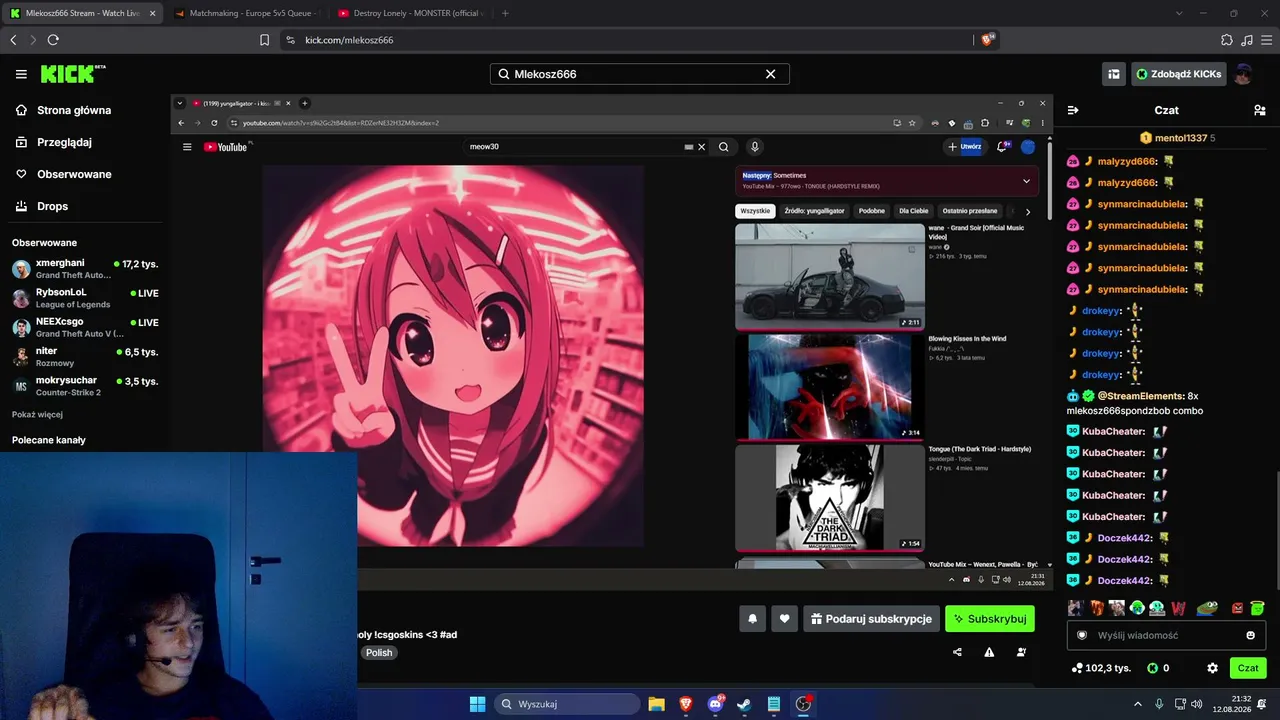1280x720 pixels.
Task: Open Obserwowane in sidebar
Action: (x=64, y=174)
